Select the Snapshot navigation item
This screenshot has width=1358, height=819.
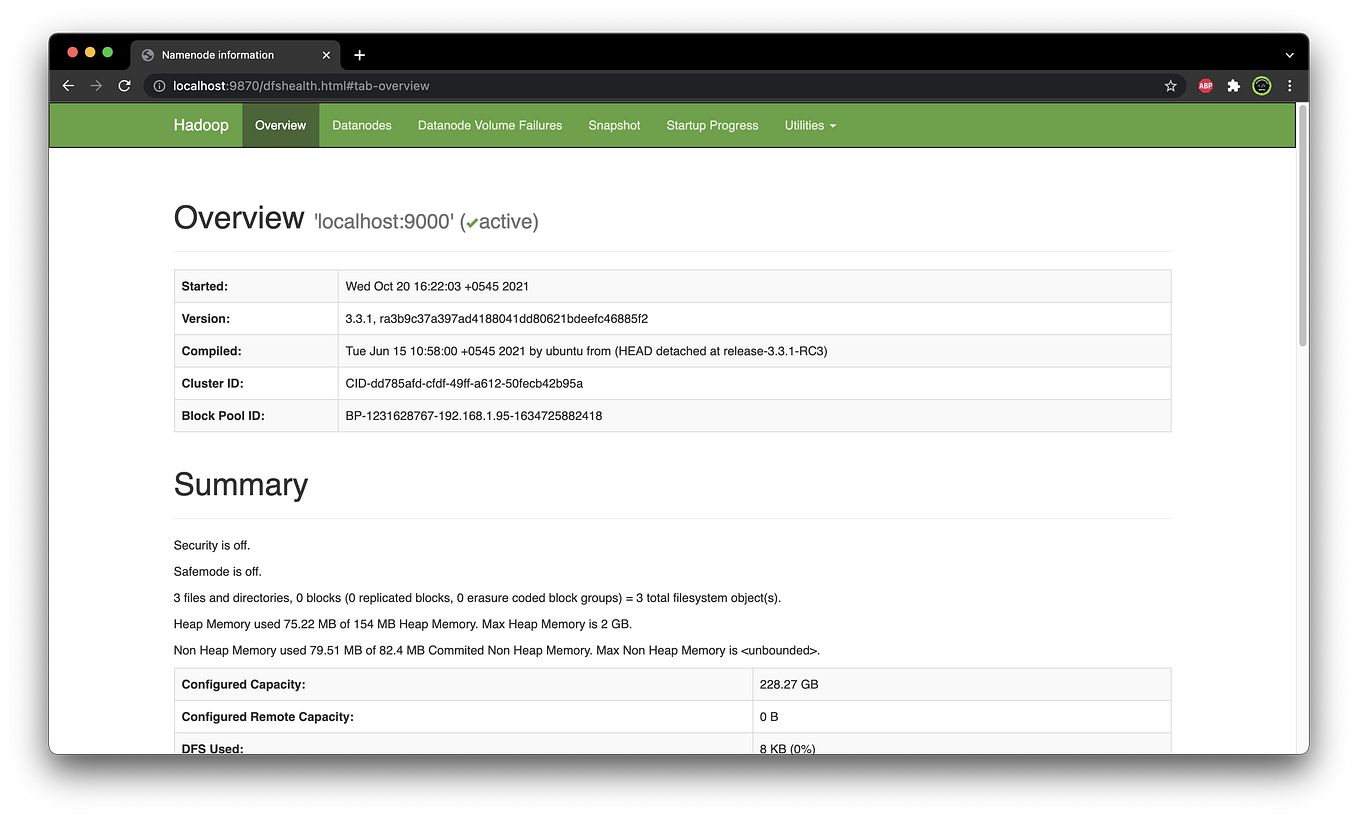point(614,125)
